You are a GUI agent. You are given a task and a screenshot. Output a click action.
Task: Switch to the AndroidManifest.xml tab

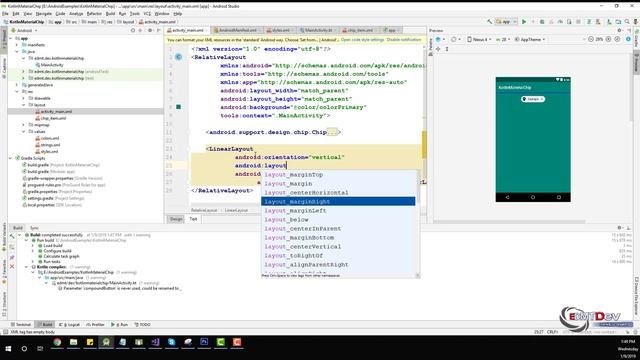click(236, 30)
